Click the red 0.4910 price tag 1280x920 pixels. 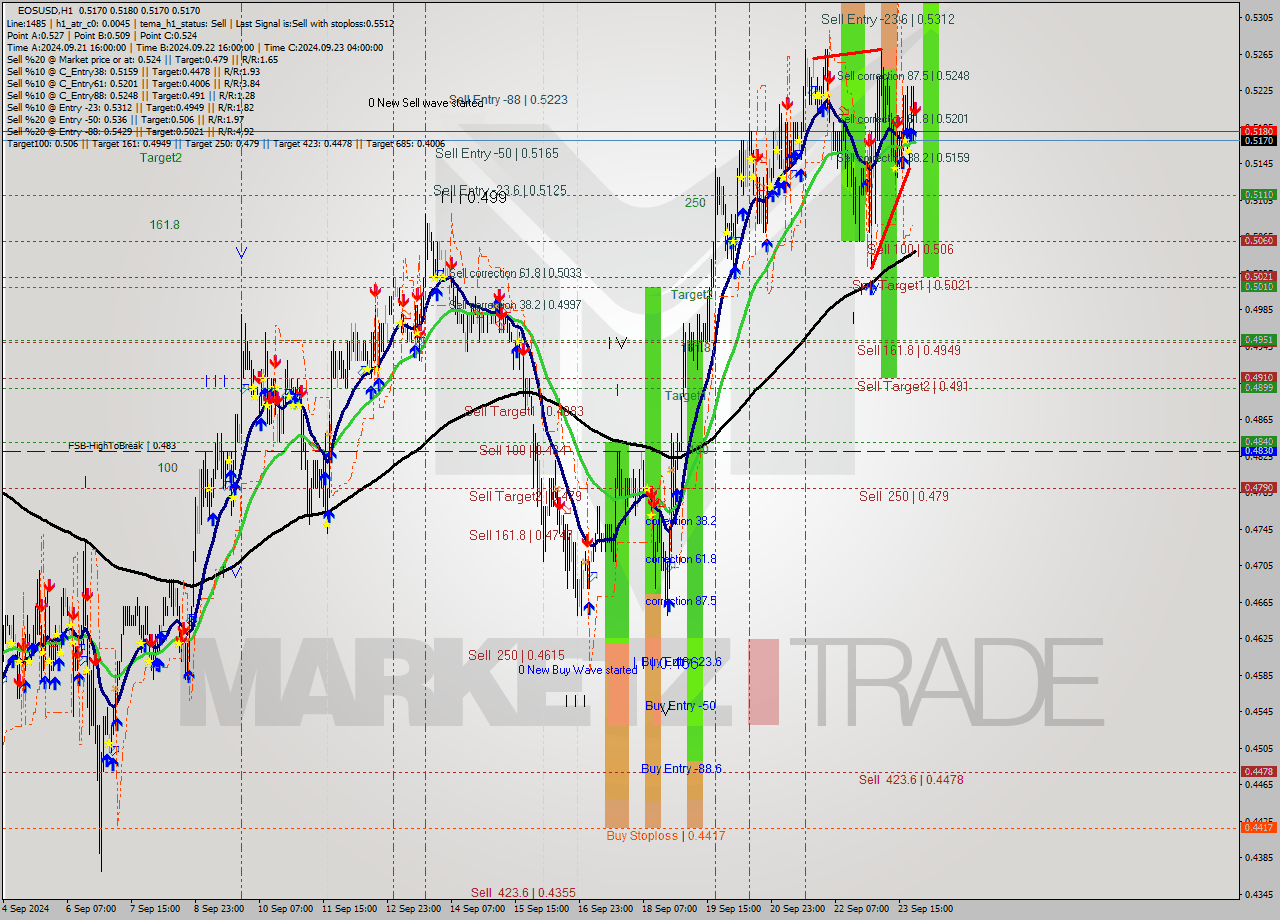click(x=1257, y=378)
